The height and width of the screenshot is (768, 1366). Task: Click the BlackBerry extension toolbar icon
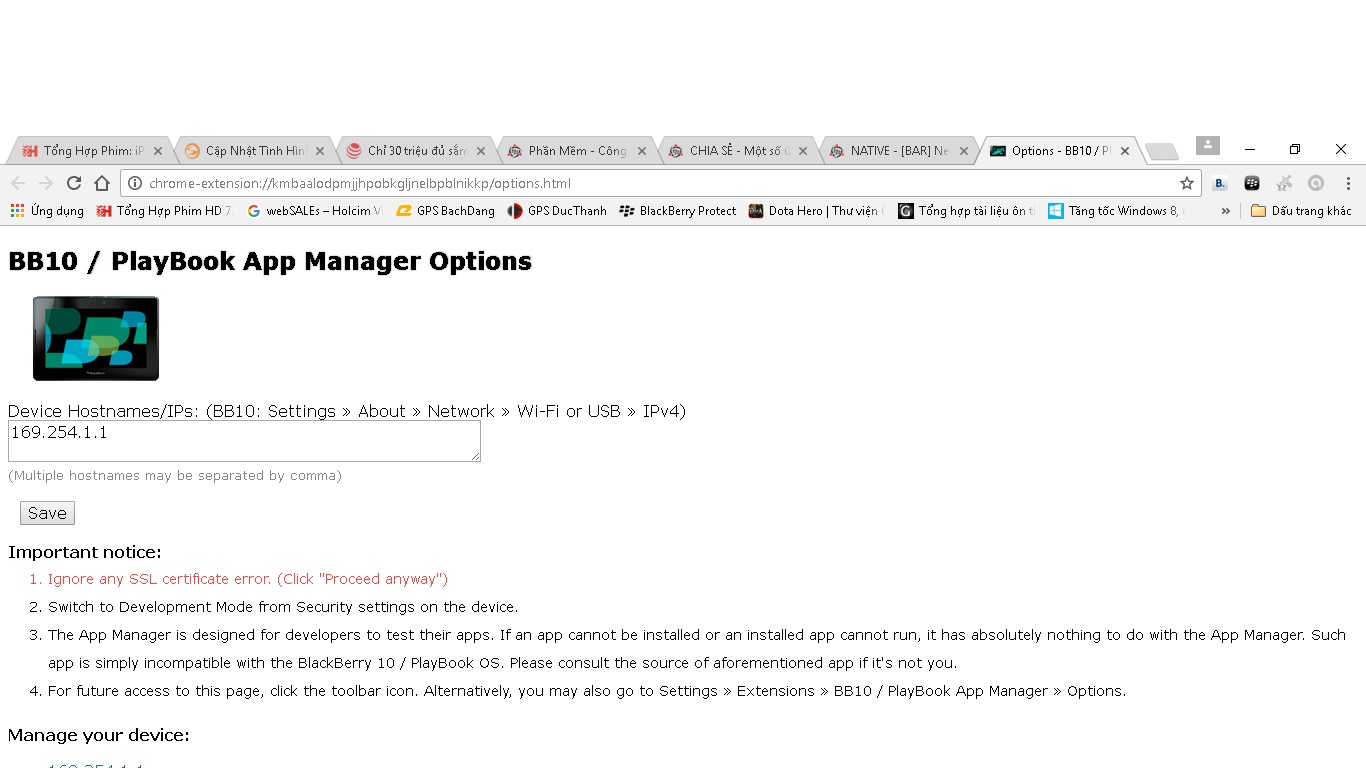(1252, 183)
